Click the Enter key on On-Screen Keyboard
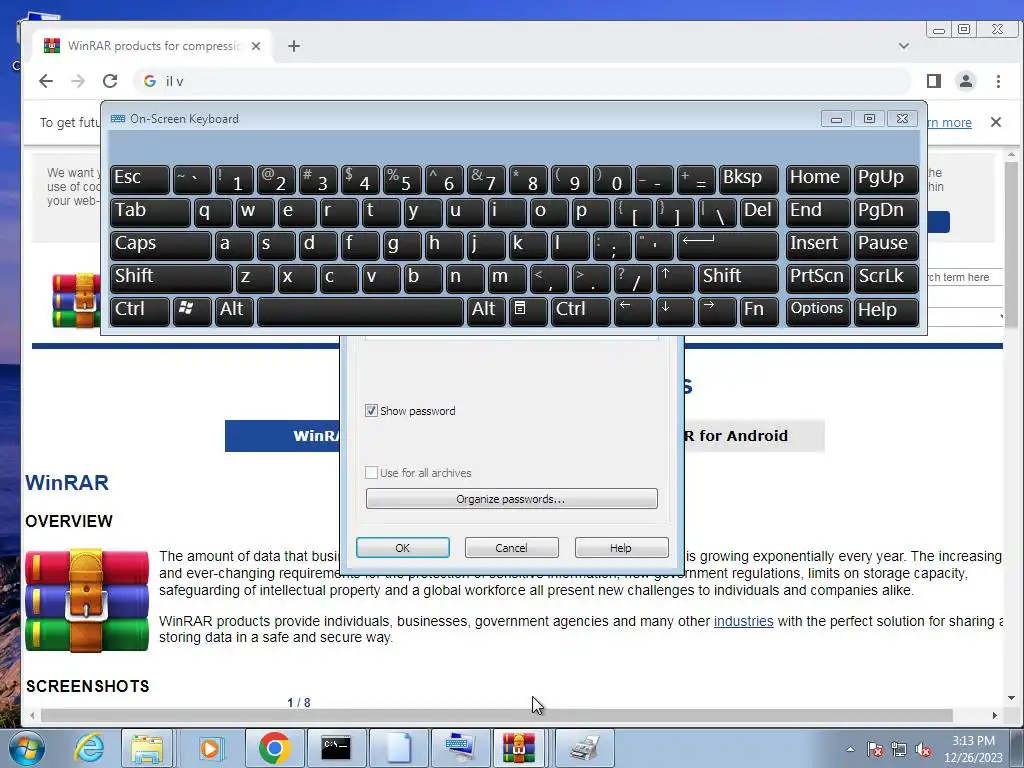Screen dimensions: 1024x768 coord(728,246)
